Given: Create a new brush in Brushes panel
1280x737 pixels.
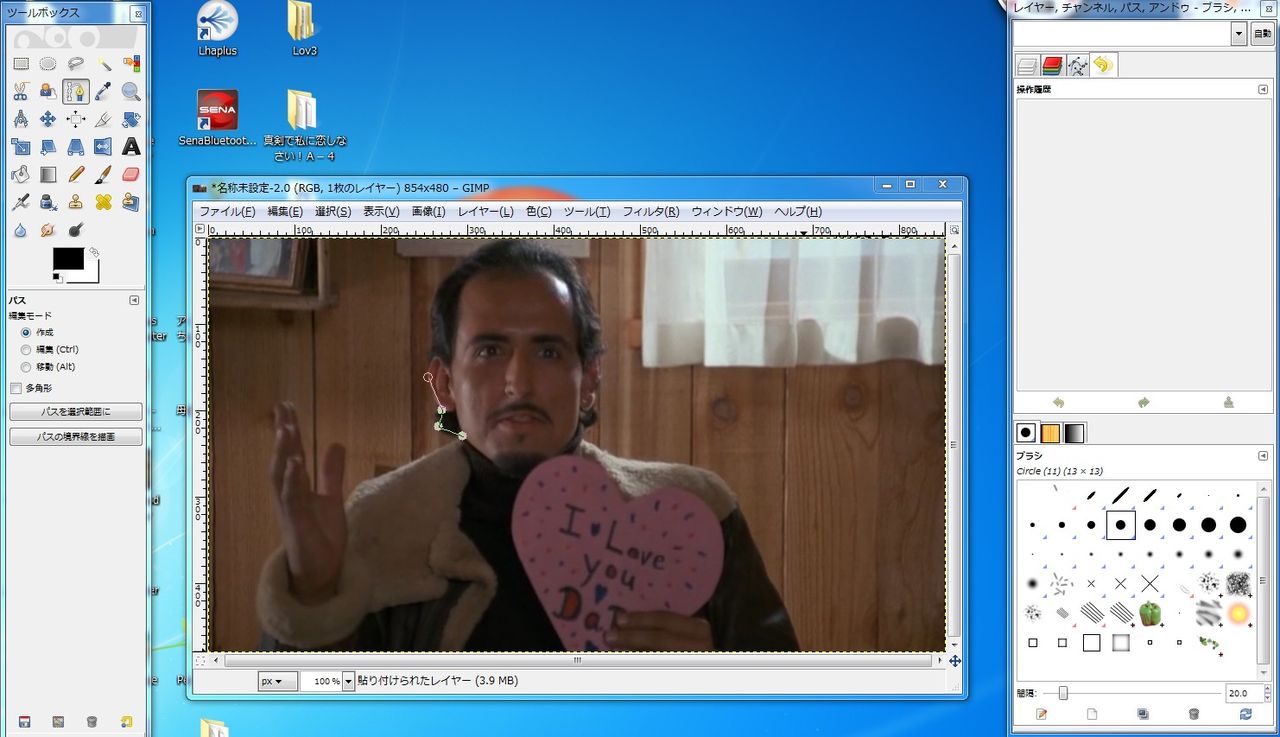Looking at the screenshot, I should point(1092,714).
